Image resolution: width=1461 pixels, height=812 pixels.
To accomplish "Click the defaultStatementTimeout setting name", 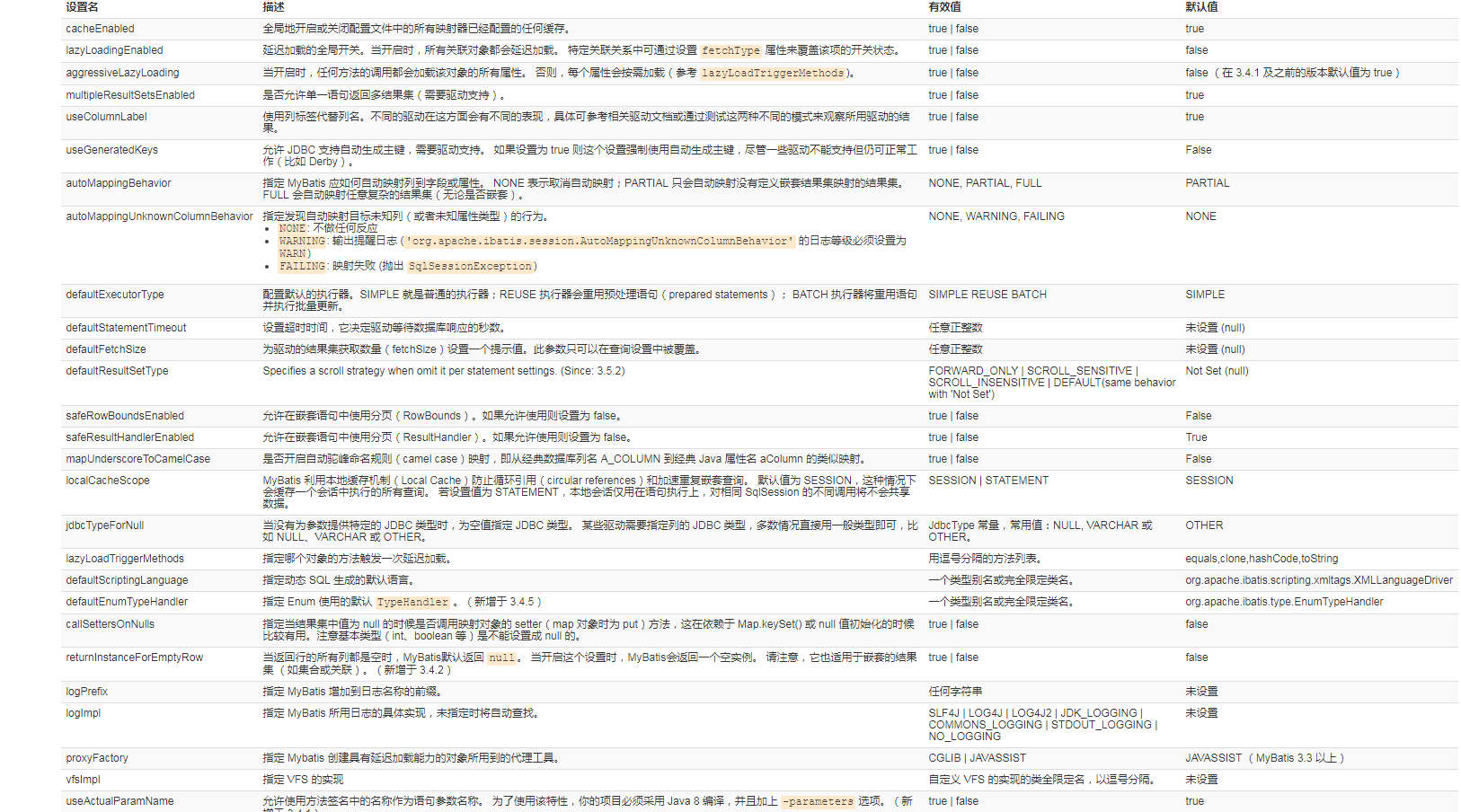I will point(126,328).
